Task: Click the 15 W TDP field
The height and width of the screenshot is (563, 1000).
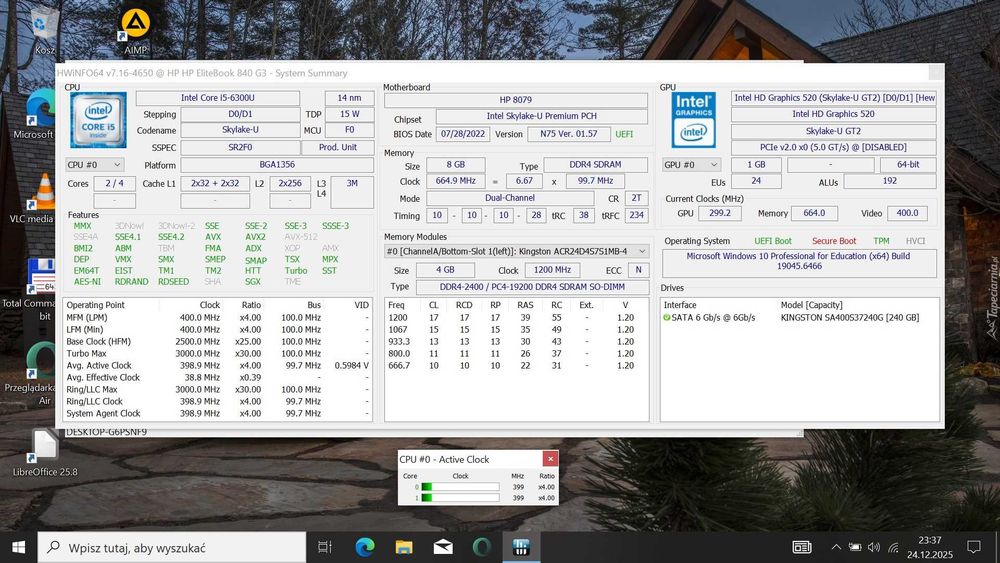Action: click(x=349, y=114)
